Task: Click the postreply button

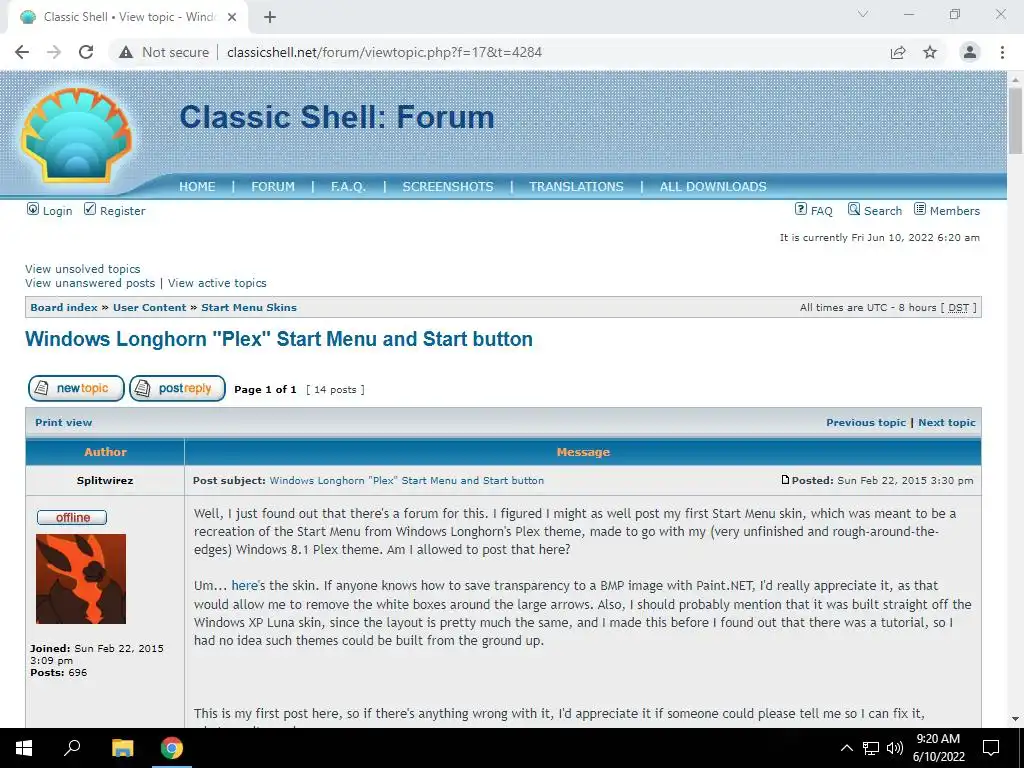Action: (x=178, y=389)
